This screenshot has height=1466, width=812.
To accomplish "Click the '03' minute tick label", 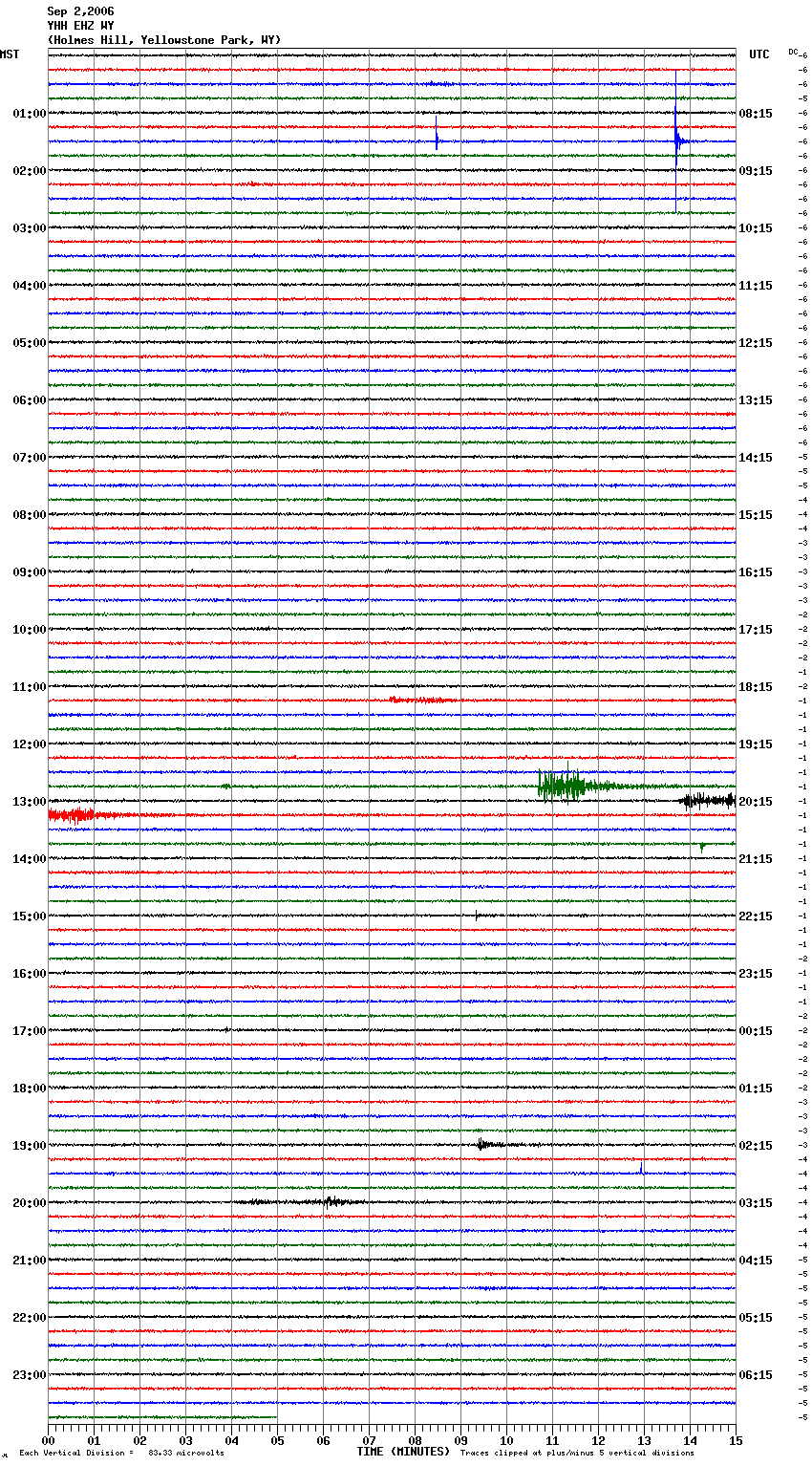I will (185, 1440).
